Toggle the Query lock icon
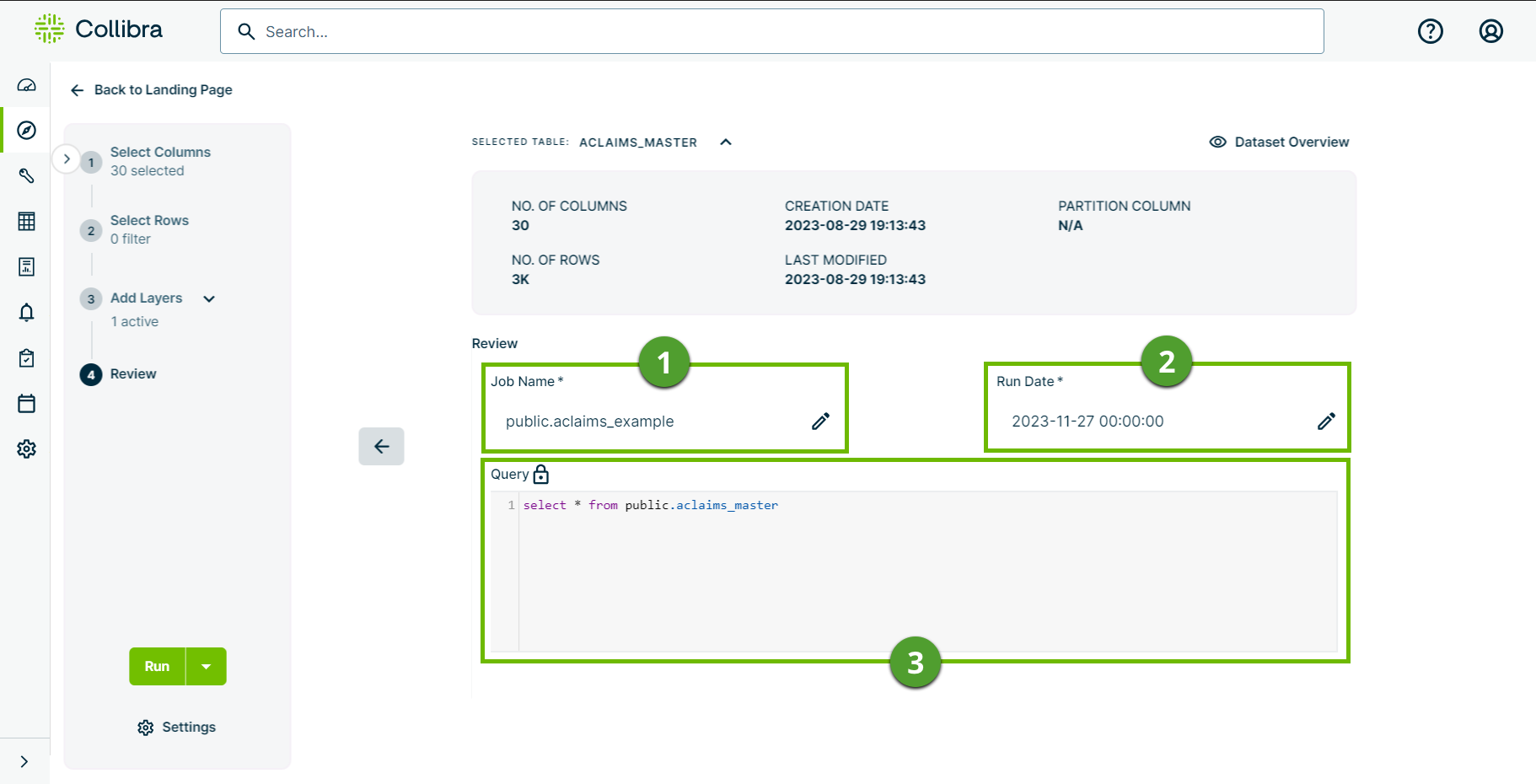This screenshot has height=784, width=1536. coord(541,475)
